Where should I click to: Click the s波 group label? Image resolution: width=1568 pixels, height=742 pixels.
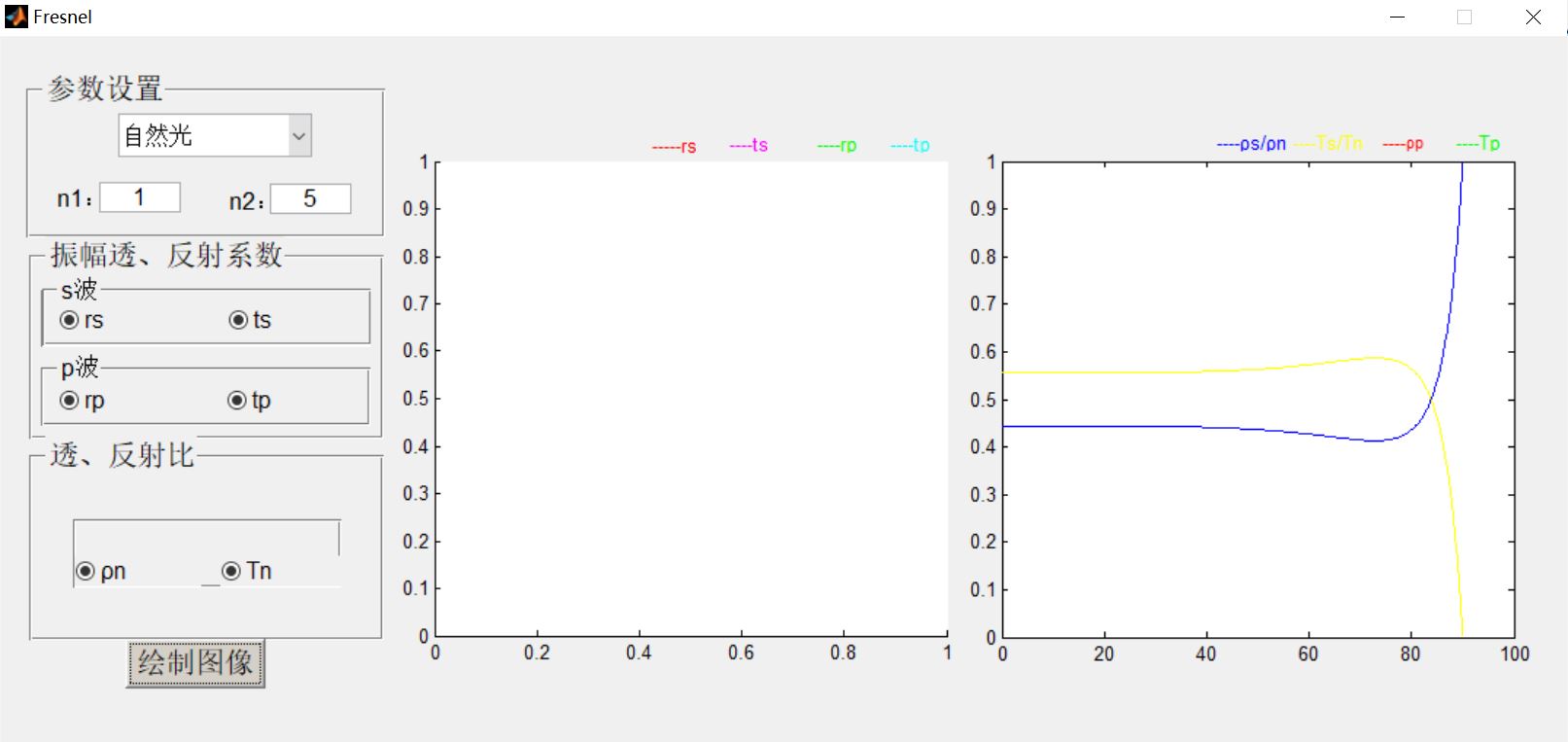pos(79,289)
